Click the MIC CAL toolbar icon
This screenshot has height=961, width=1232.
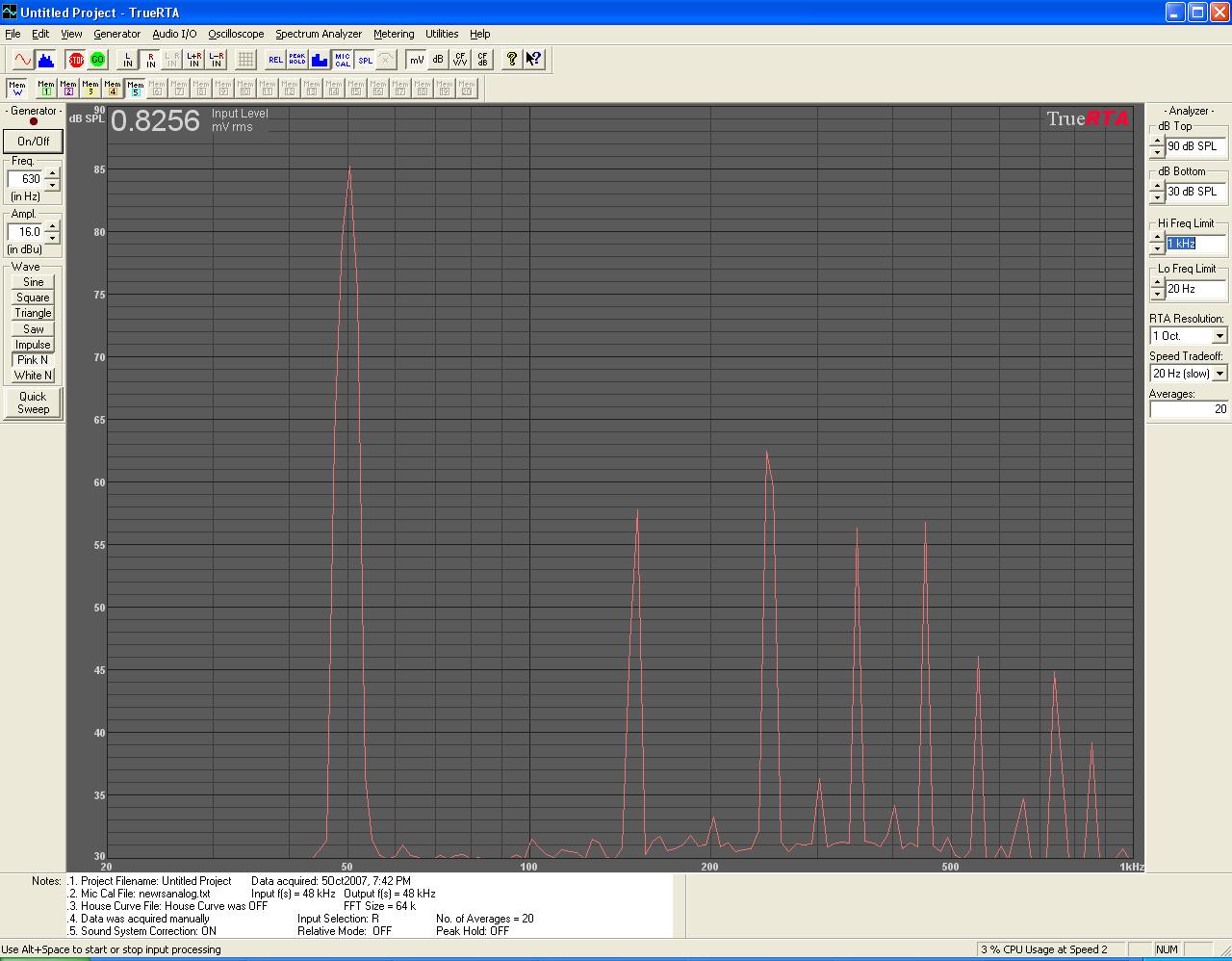(x=343, y=60)
